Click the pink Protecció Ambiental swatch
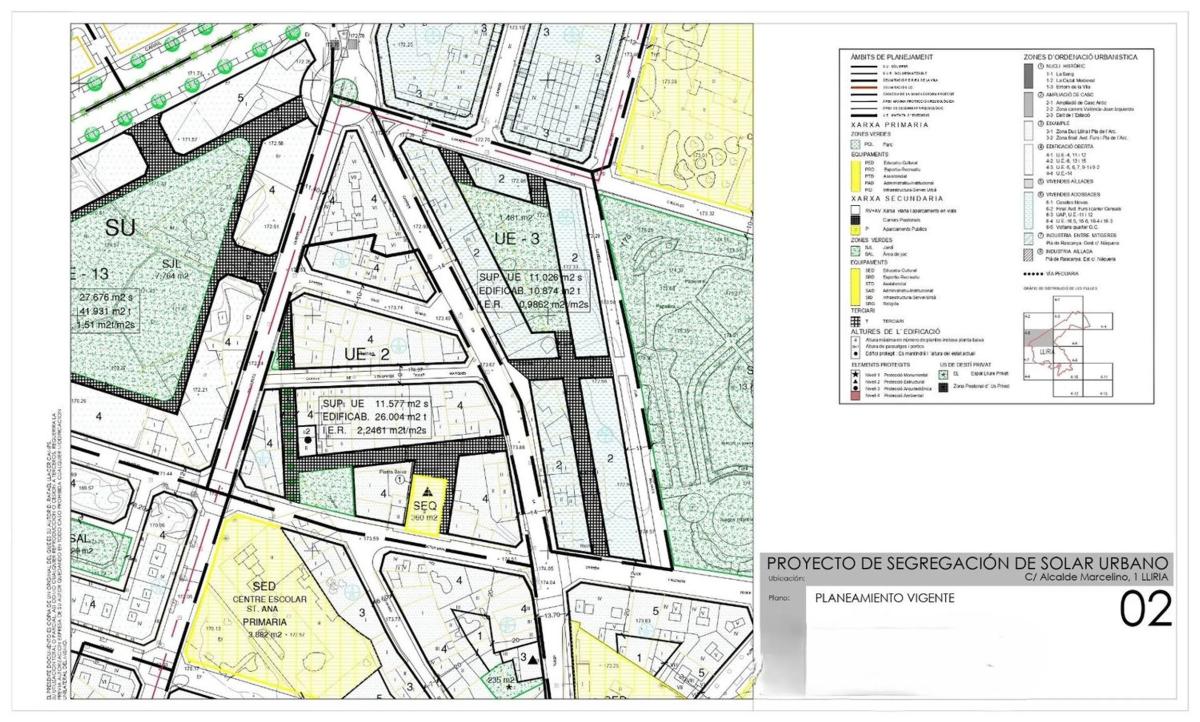This screenshot has height=722, width=1200. tap(857, 396)
